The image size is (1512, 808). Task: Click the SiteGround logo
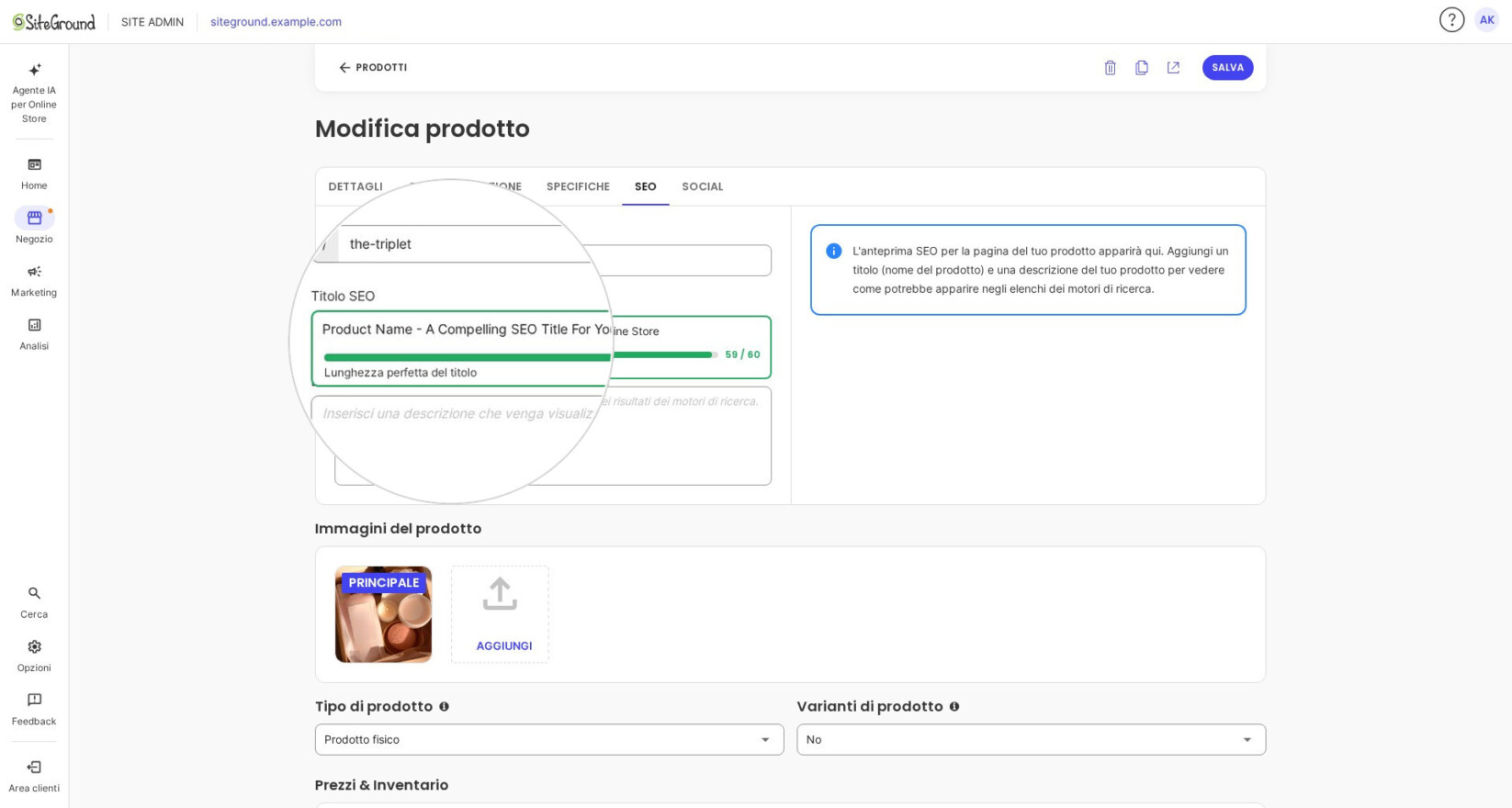pyautogui.click(x=53, y=21)
